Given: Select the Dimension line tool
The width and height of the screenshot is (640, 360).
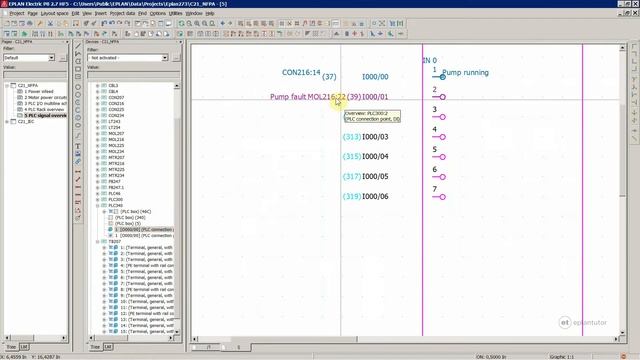Looking at the screenshot, I should 78,171.
